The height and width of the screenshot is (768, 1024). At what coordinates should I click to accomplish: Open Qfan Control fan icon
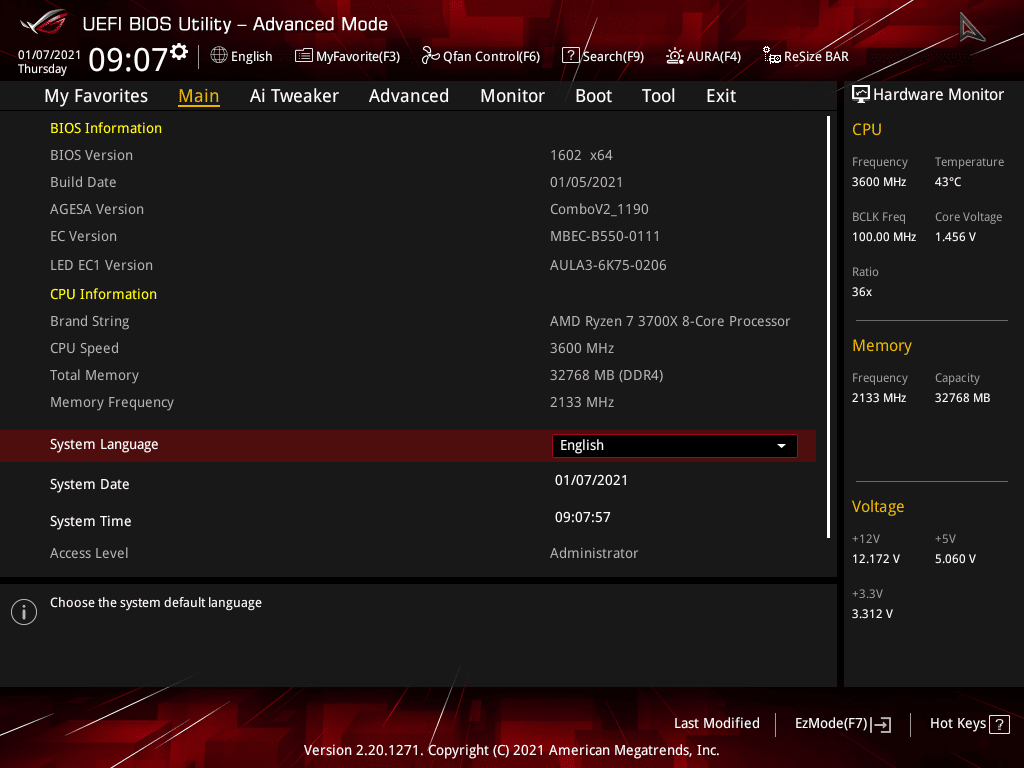pyautogui.click(x=430, y=56)
